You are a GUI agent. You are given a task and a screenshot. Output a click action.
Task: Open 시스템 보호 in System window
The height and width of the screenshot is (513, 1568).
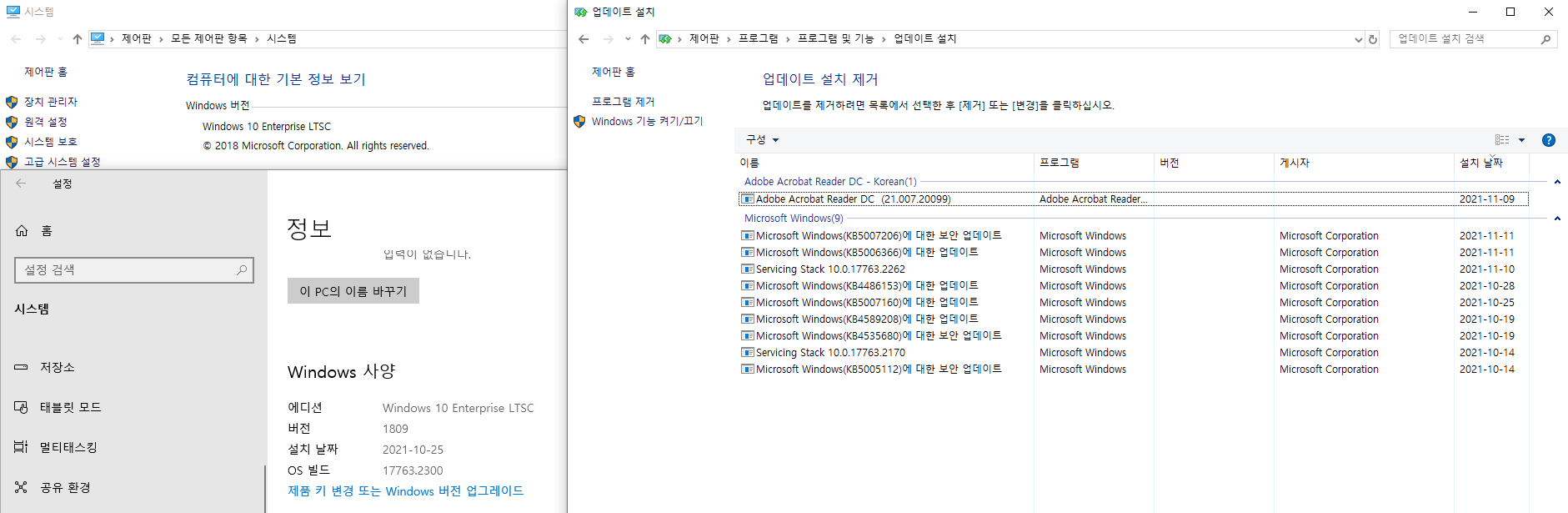(x=51, y=142)
